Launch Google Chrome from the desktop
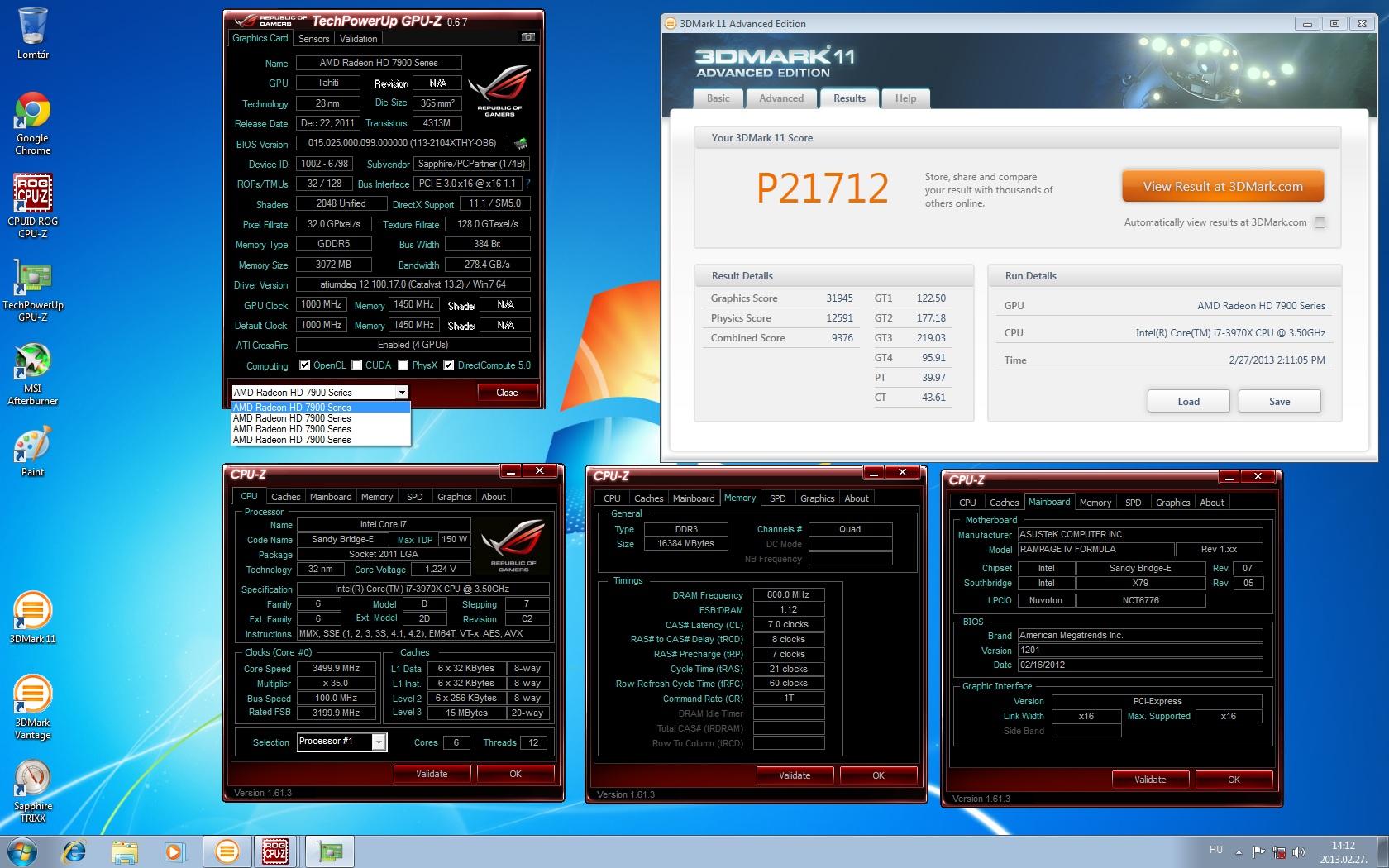Screen dimensions: 1389x868 [x=33, y=123]
